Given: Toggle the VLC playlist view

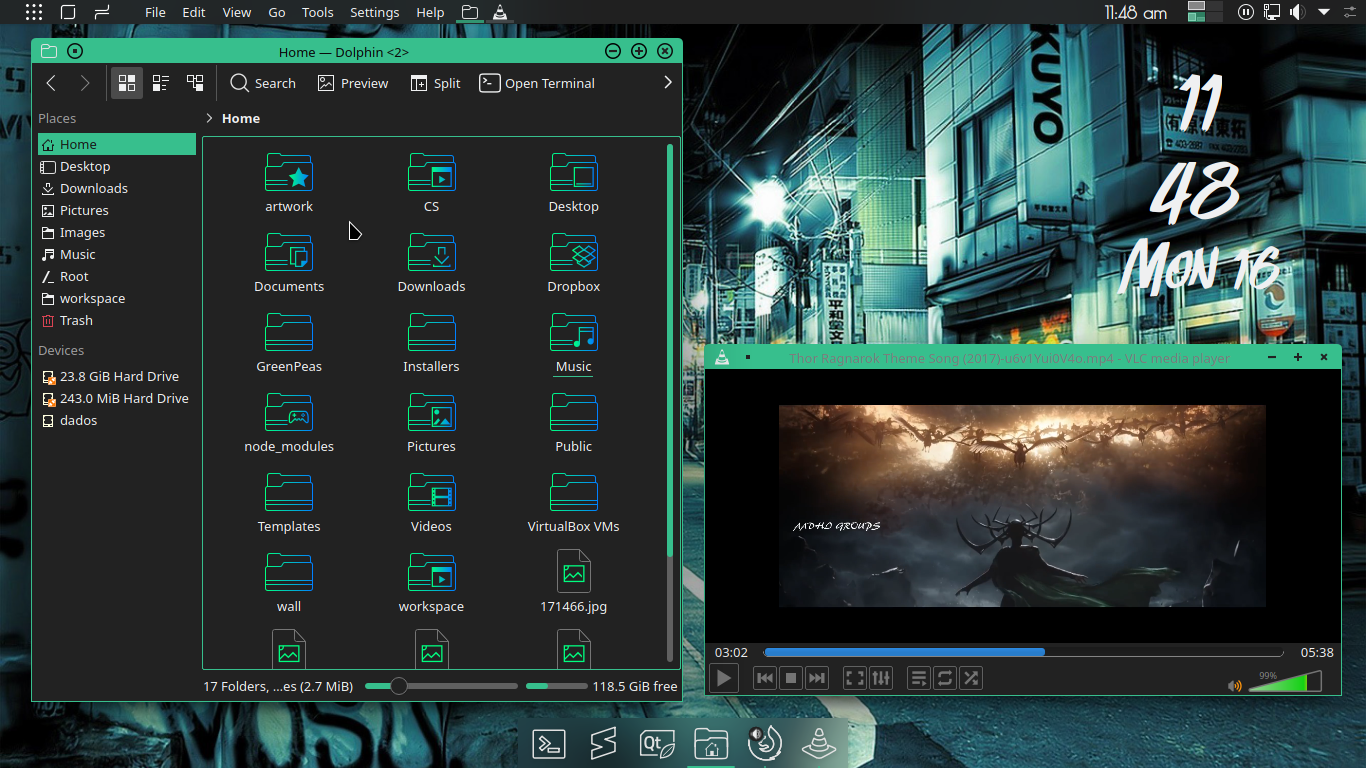Looking at the screenshot, I should click(919, 678).
